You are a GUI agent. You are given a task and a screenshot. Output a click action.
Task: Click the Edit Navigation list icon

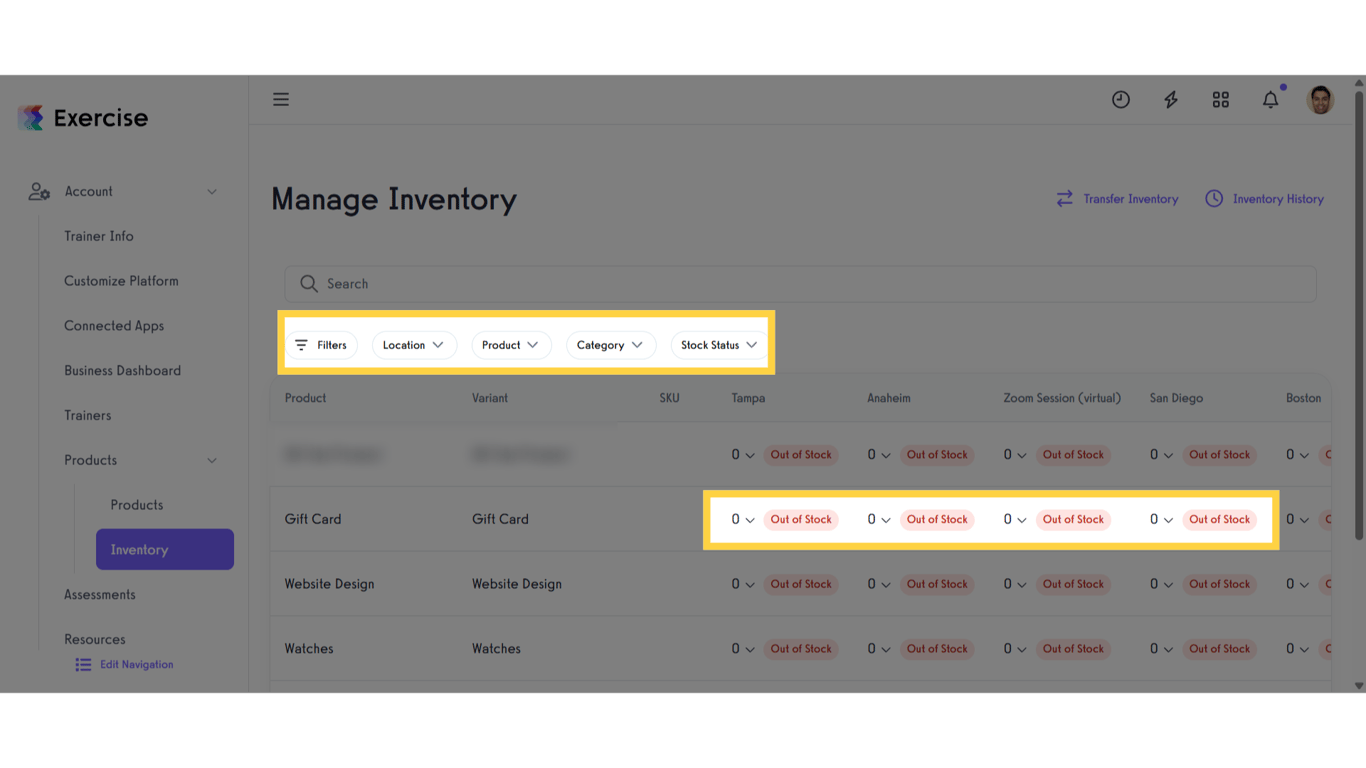pos(82,663)
